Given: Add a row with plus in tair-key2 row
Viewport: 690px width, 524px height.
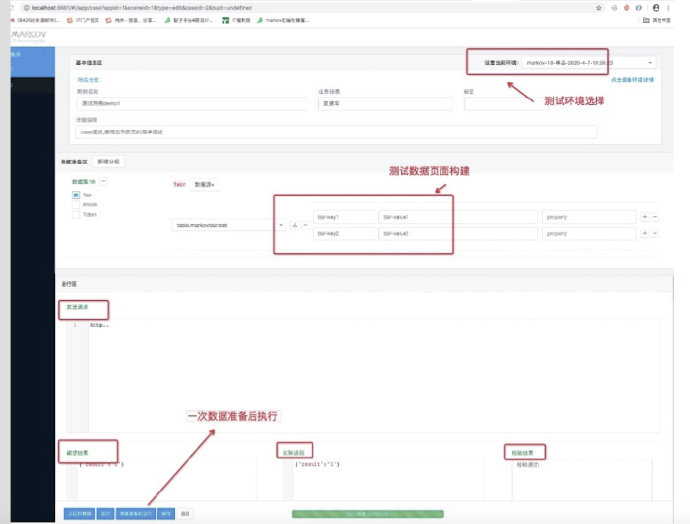Looking at the screenshot, I should (x=645, y=233).
